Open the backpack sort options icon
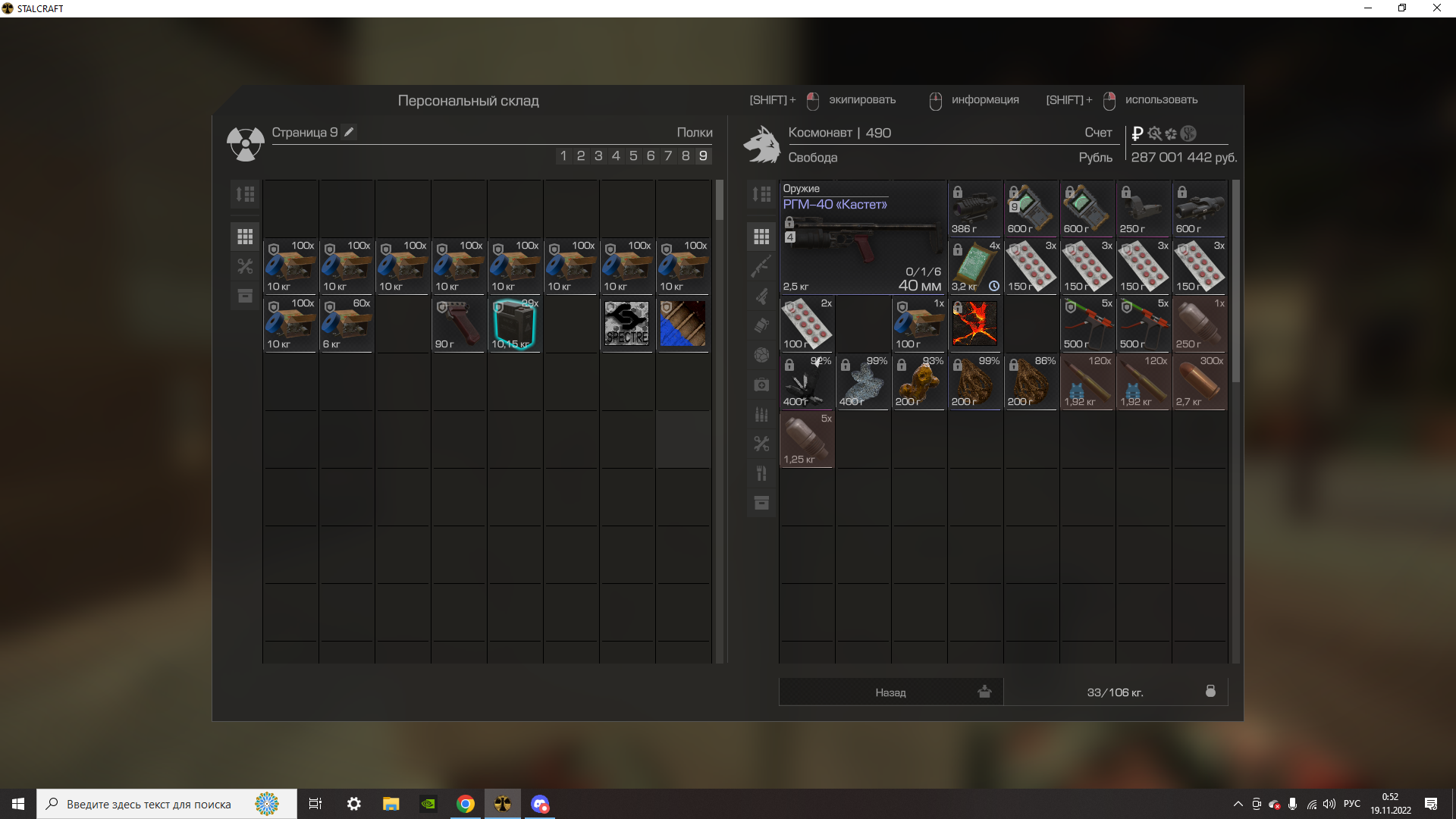Screen dimensions: 1456x819 (761, 194)
